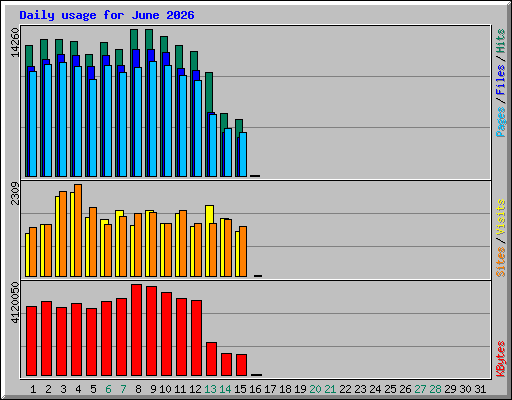Click day label 12 on the axis
This screenshot has height=400, width=512.
pyautogui.click(x=195, y=389)
